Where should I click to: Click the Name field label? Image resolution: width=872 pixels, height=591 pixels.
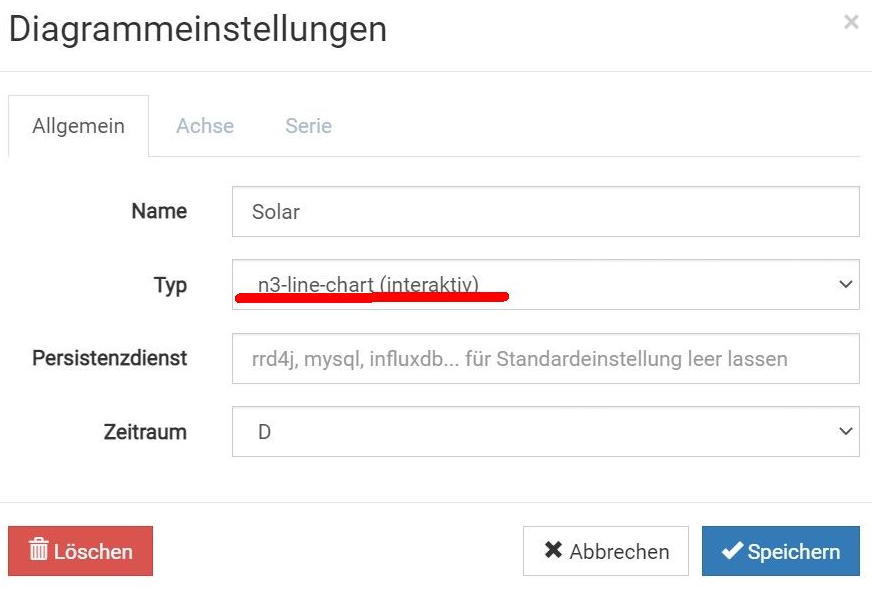point(159,211)
